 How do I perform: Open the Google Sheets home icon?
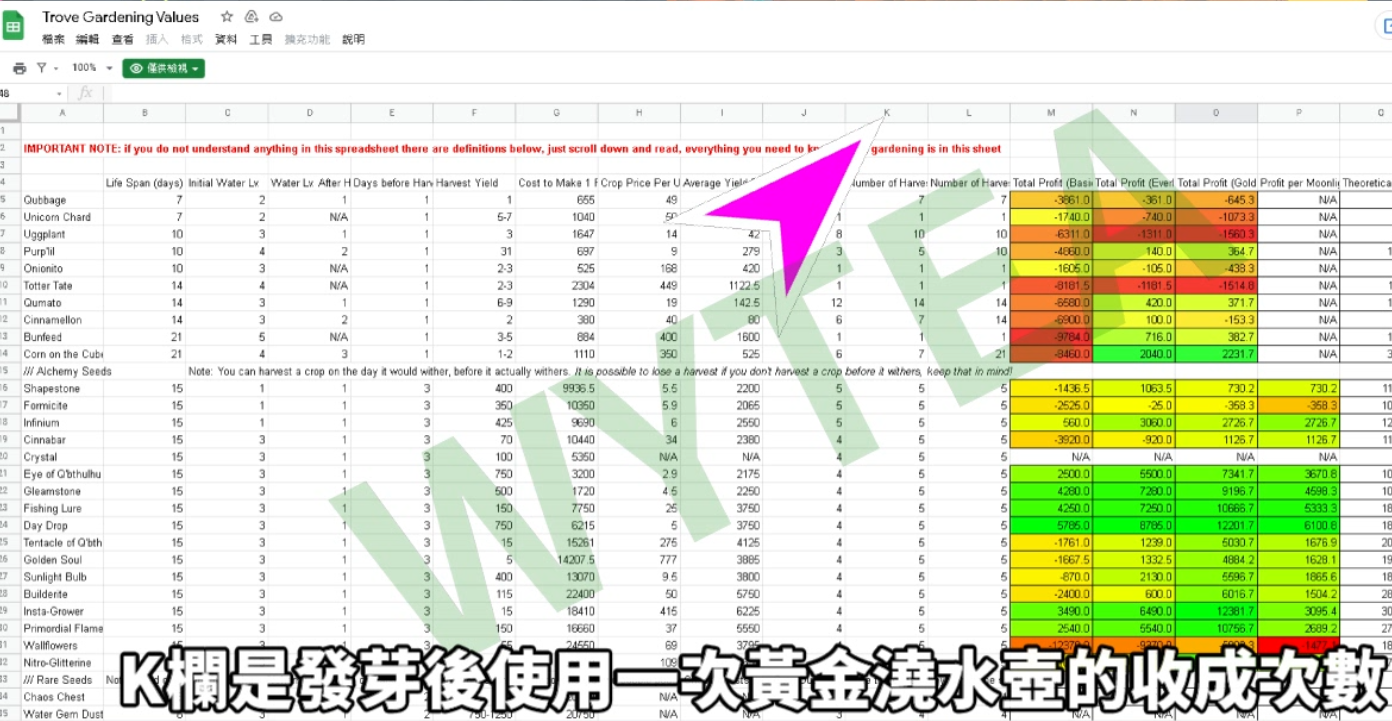click(x=14, y=25)
